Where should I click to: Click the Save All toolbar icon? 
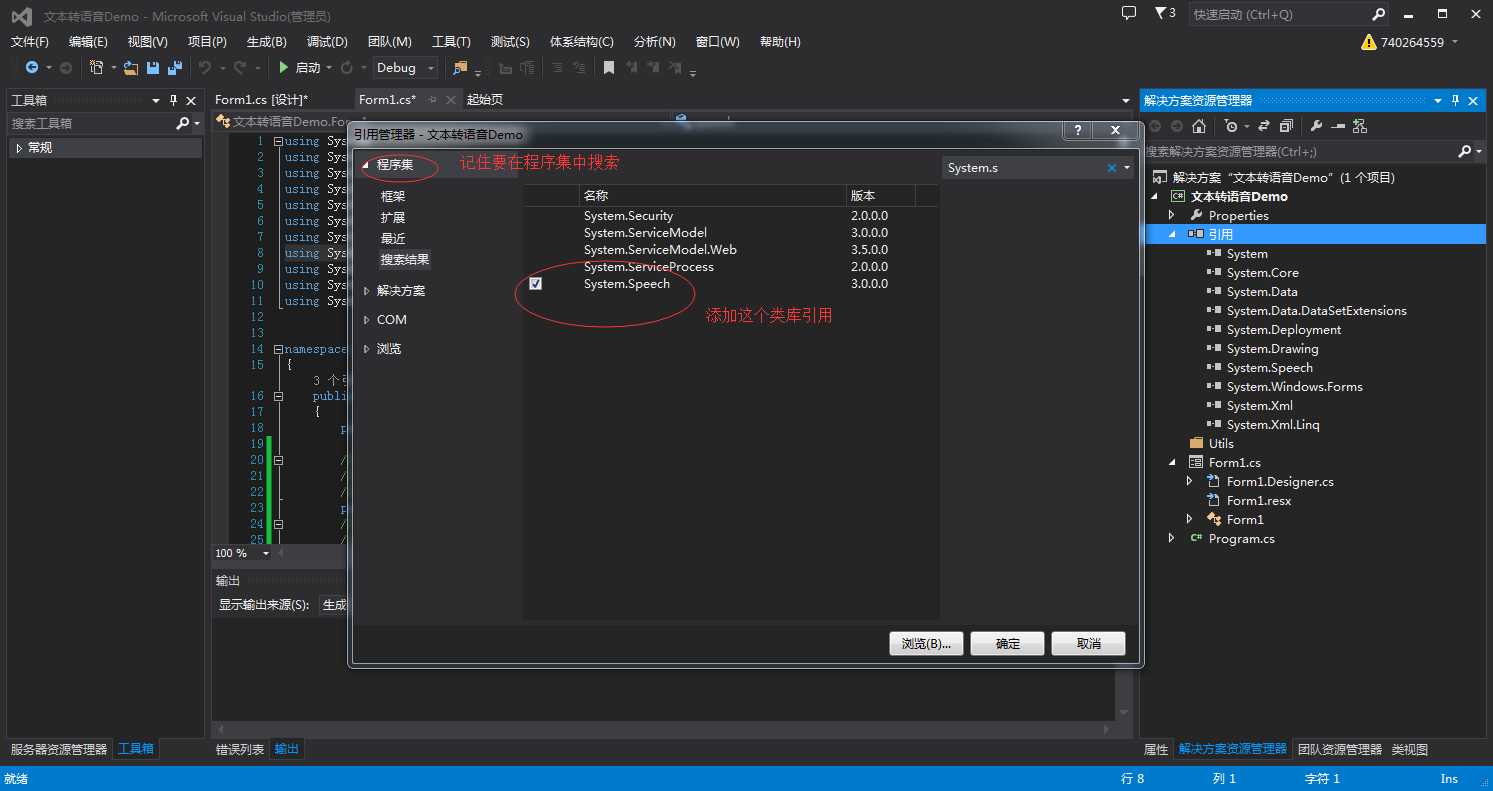click(175, 68)
